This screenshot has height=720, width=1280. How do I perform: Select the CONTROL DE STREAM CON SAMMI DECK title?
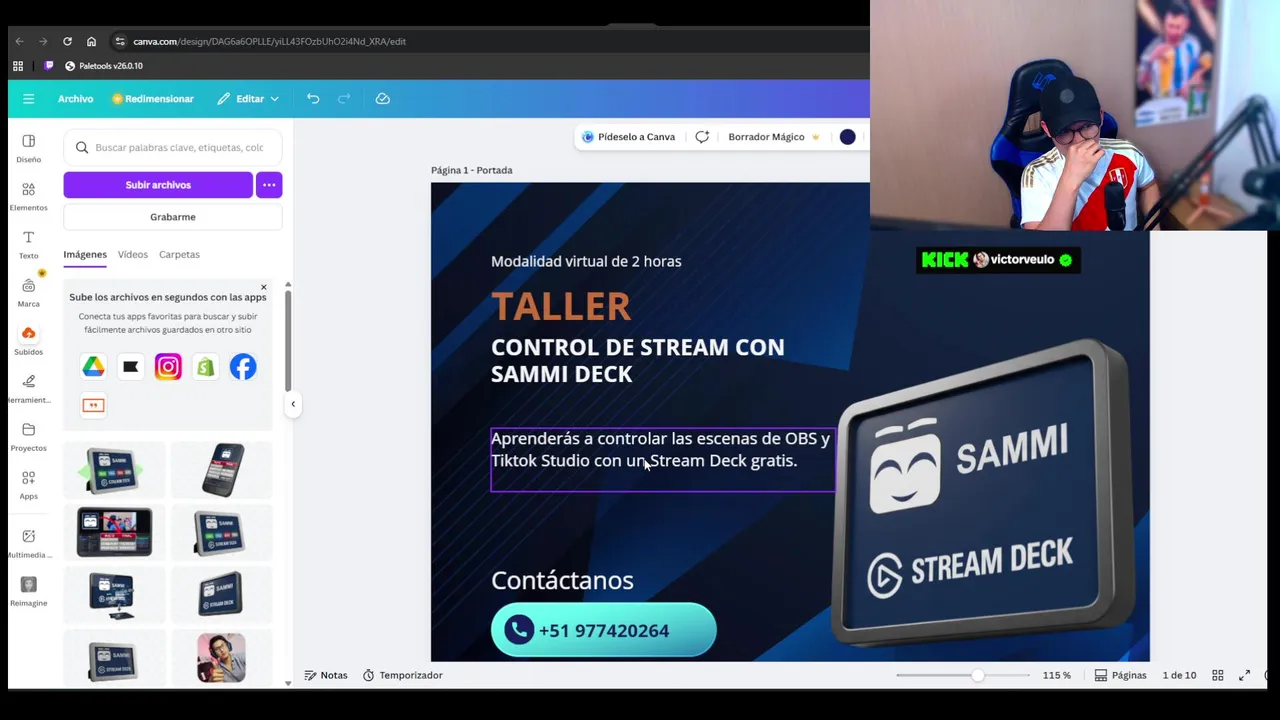tap(638, 360)
